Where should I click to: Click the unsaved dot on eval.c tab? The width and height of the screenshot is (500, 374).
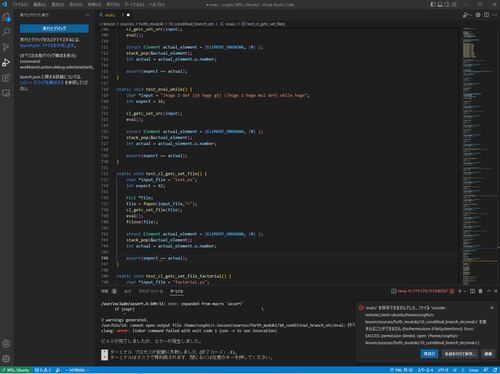tap(128, 15)
